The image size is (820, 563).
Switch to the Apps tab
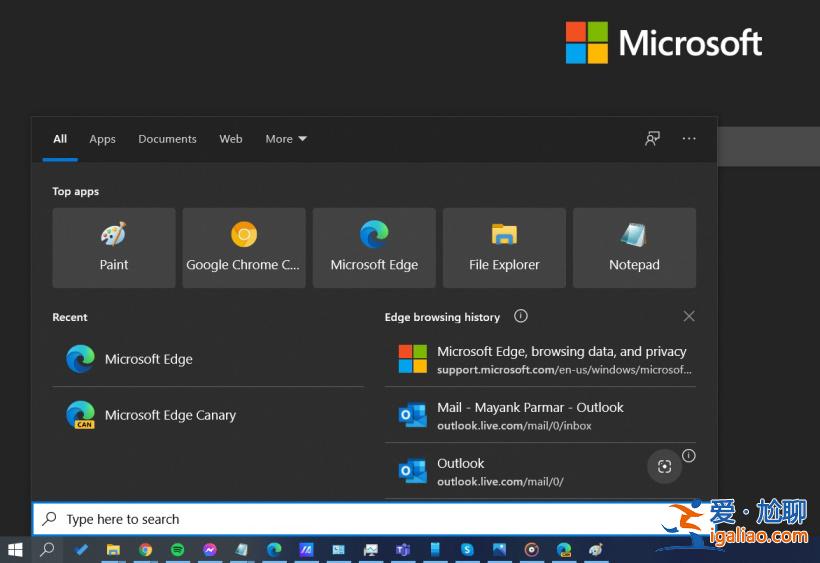[102, 139]
